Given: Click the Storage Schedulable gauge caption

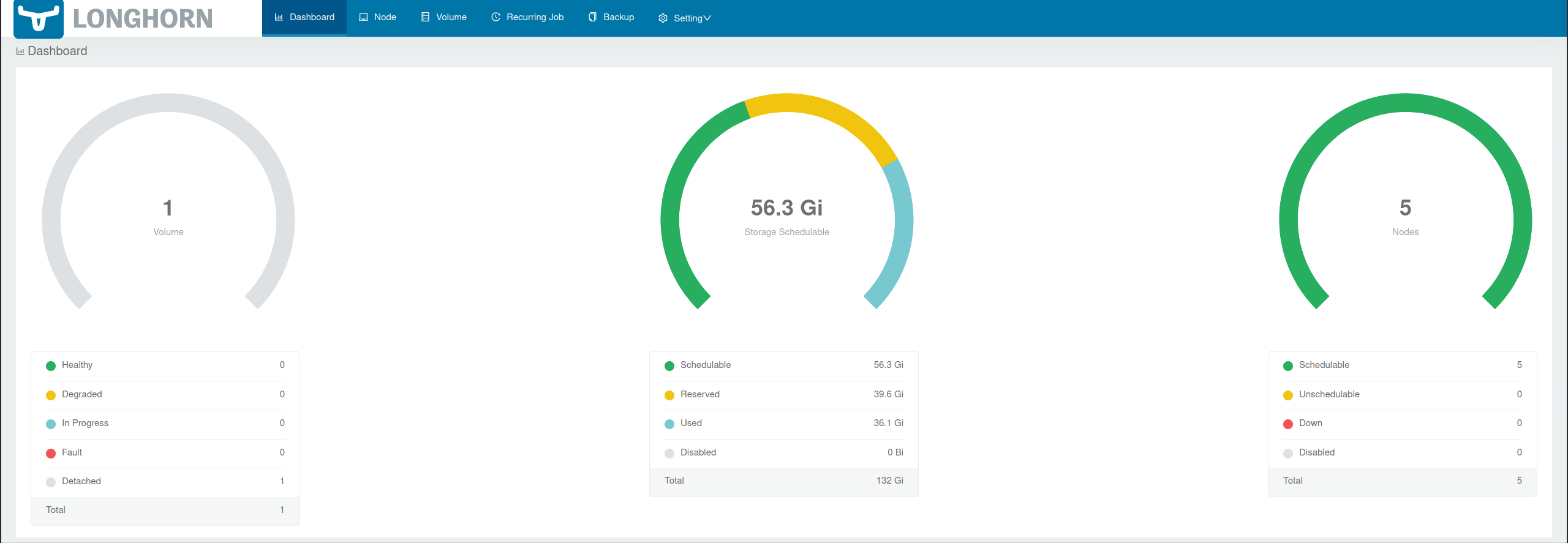Looking at the screenshot, I should click(x=787, y=232).
